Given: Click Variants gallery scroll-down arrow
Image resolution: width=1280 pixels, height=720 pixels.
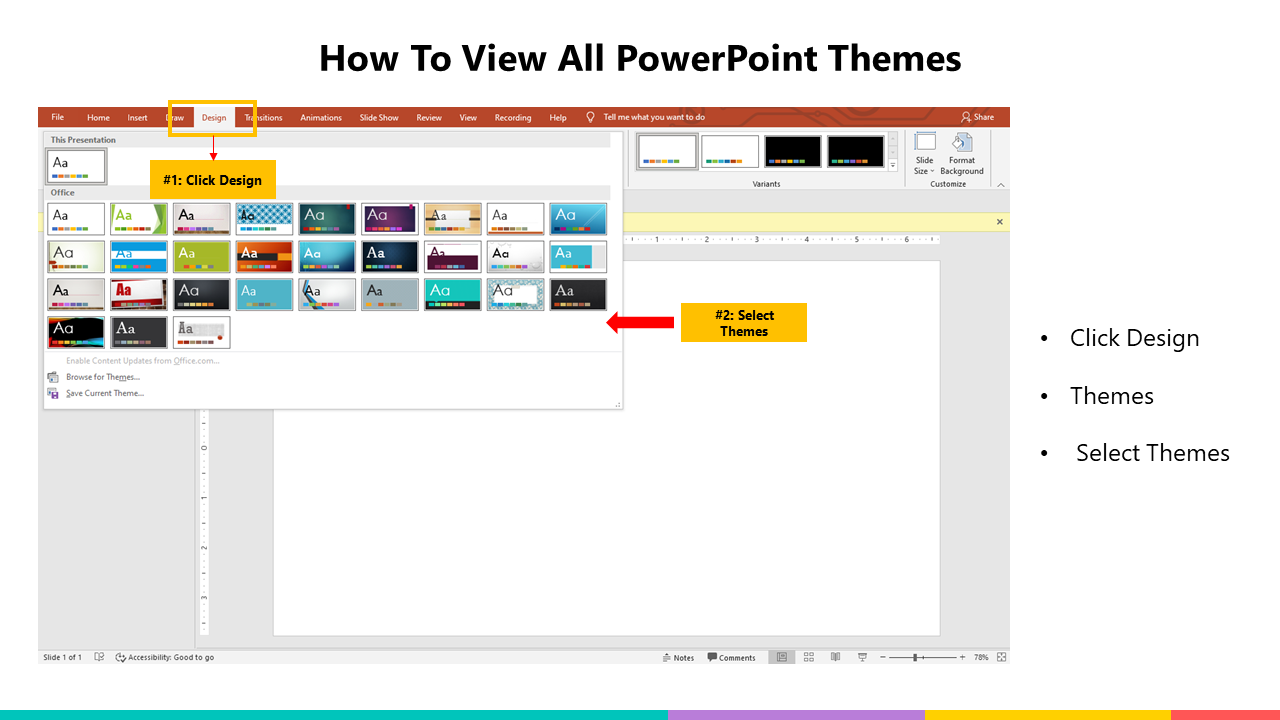Looking at the screenshot, I should (x=893, y=153).
